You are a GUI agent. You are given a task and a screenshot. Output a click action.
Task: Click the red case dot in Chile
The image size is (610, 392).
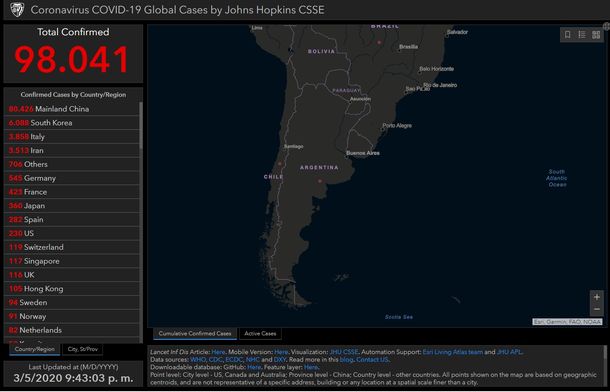tap(279, 163)
